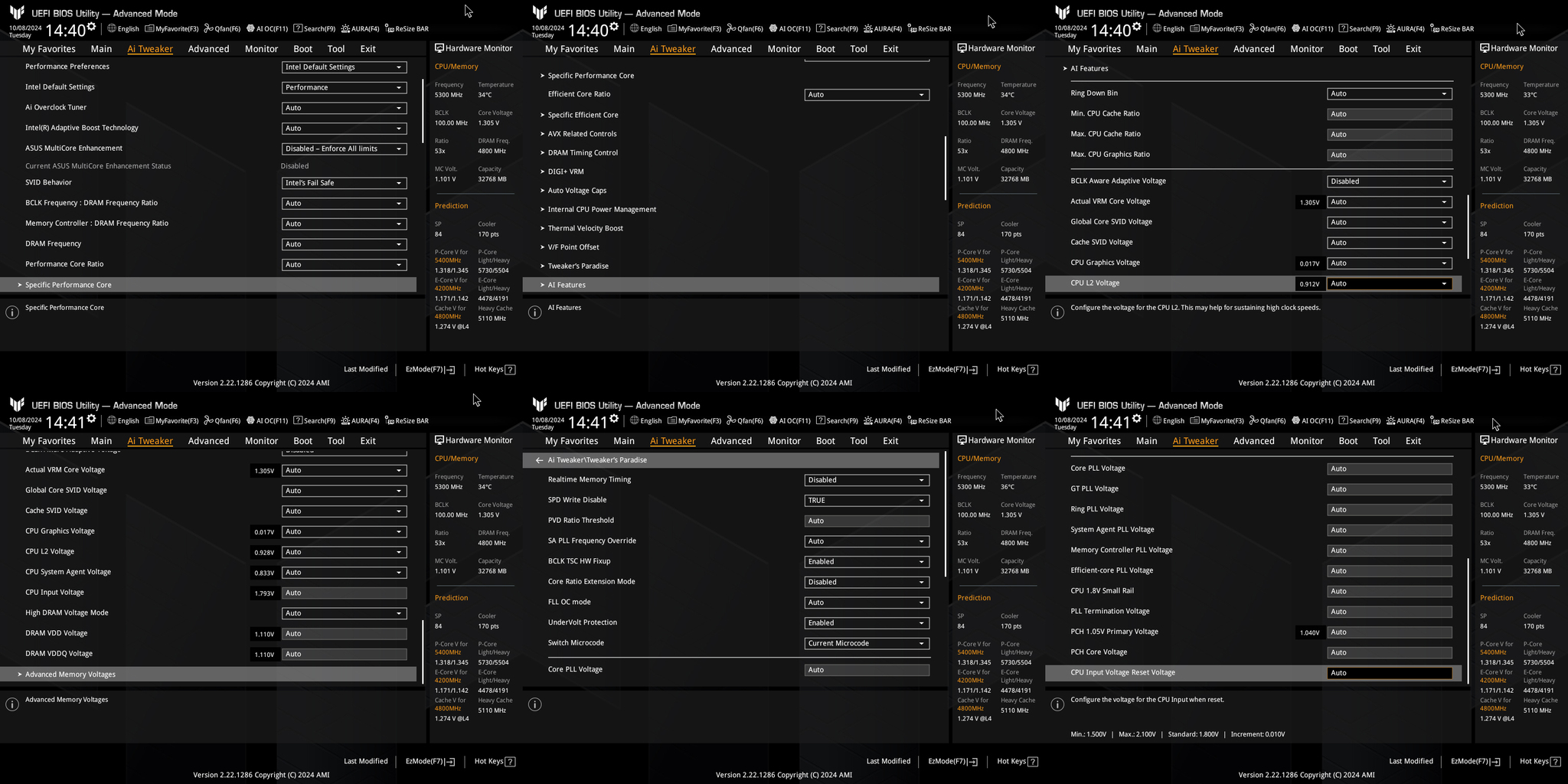Viewport: 1568px width, 784px height.
Task: Open Exit tab on the GT PLL Voltage screen
Action: tap(1413, 441)
